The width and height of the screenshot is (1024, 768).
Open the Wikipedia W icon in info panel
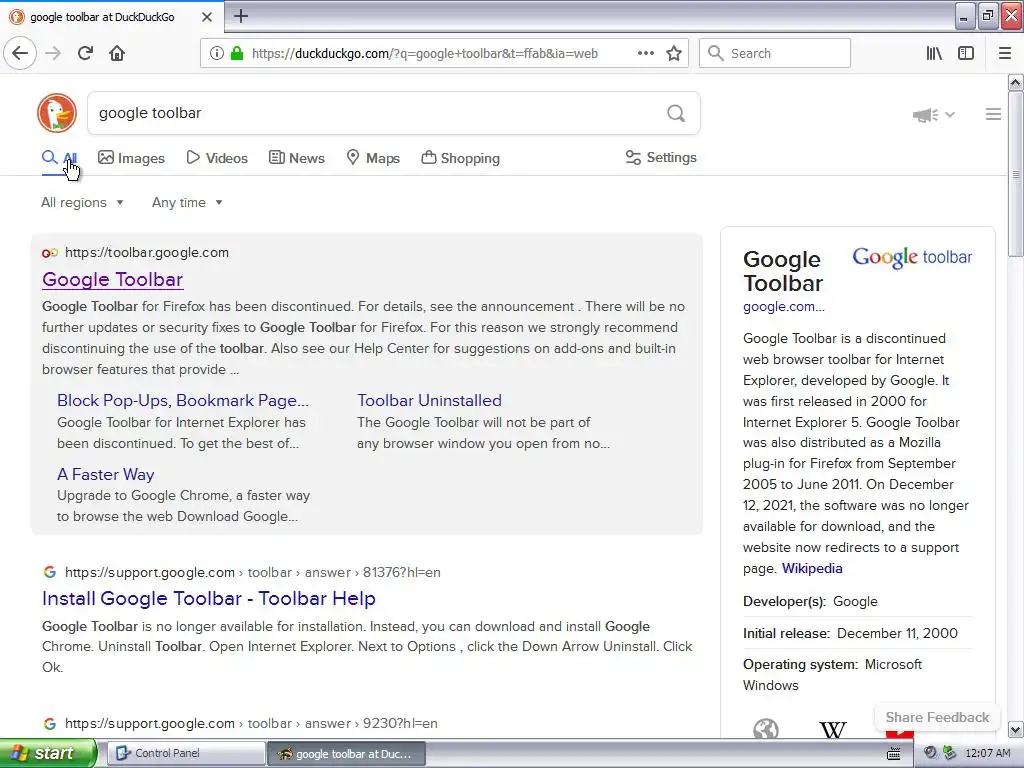(833, 729)
